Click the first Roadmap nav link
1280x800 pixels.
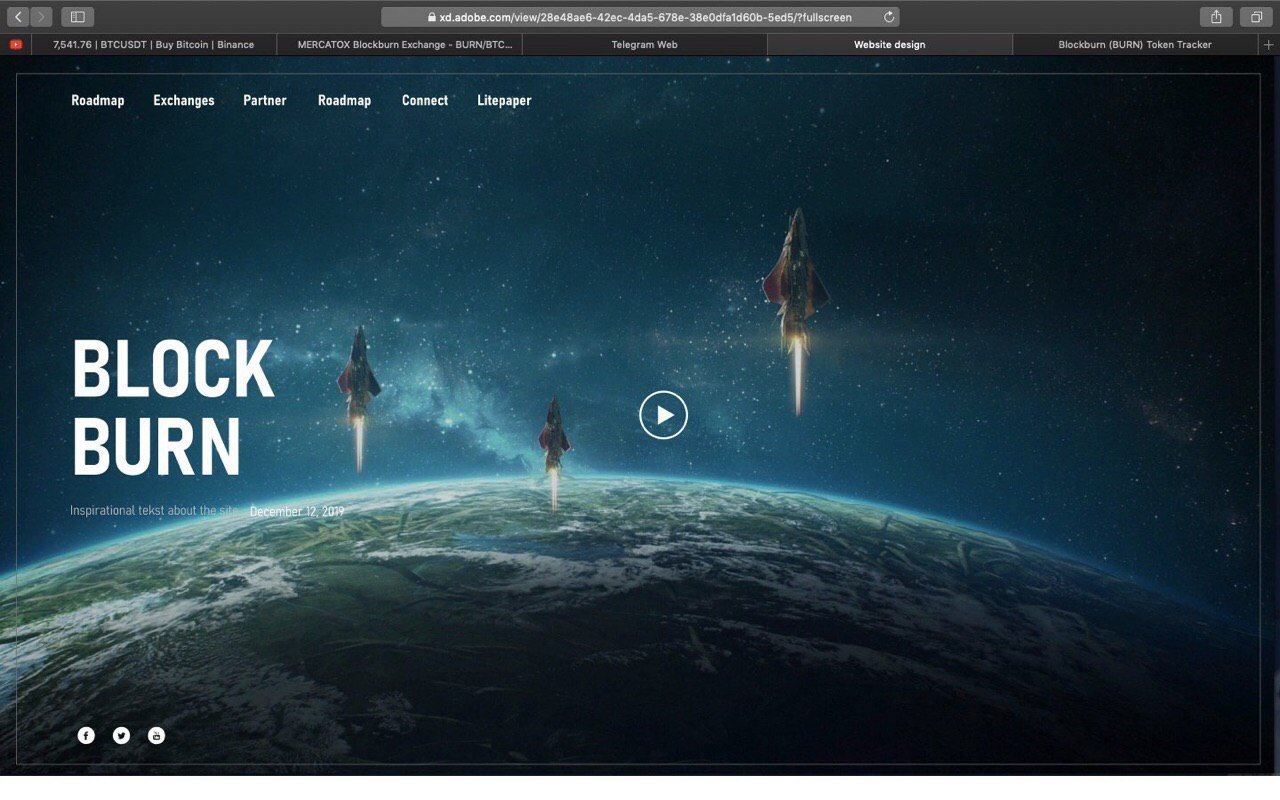[x=98, y=100]
